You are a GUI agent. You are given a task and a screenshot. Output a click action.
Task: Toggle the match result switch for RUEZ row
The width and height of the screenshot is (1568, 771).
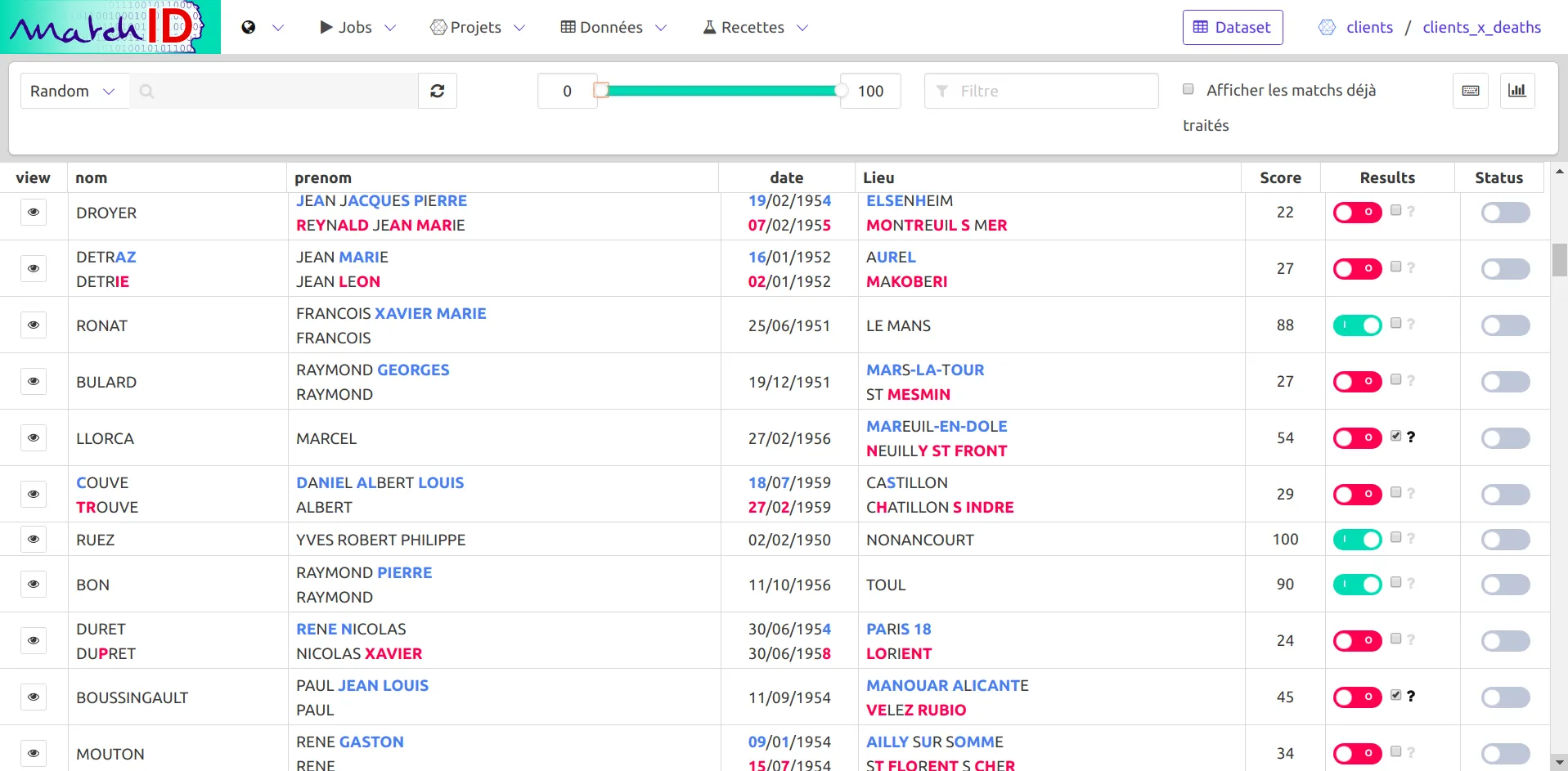[x=1358, y=539]
